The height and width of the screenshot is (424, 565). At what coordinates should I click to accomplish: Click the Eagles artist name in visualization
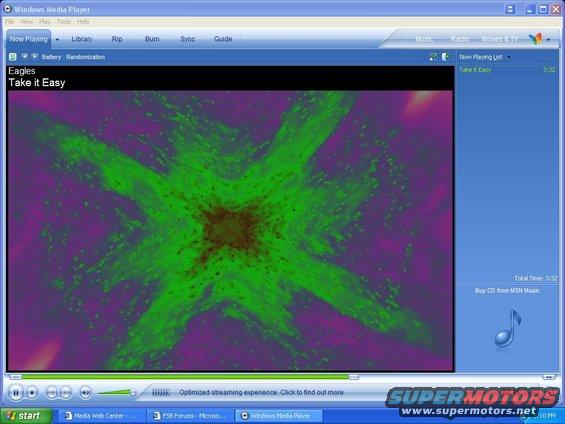tap(22, 71)
